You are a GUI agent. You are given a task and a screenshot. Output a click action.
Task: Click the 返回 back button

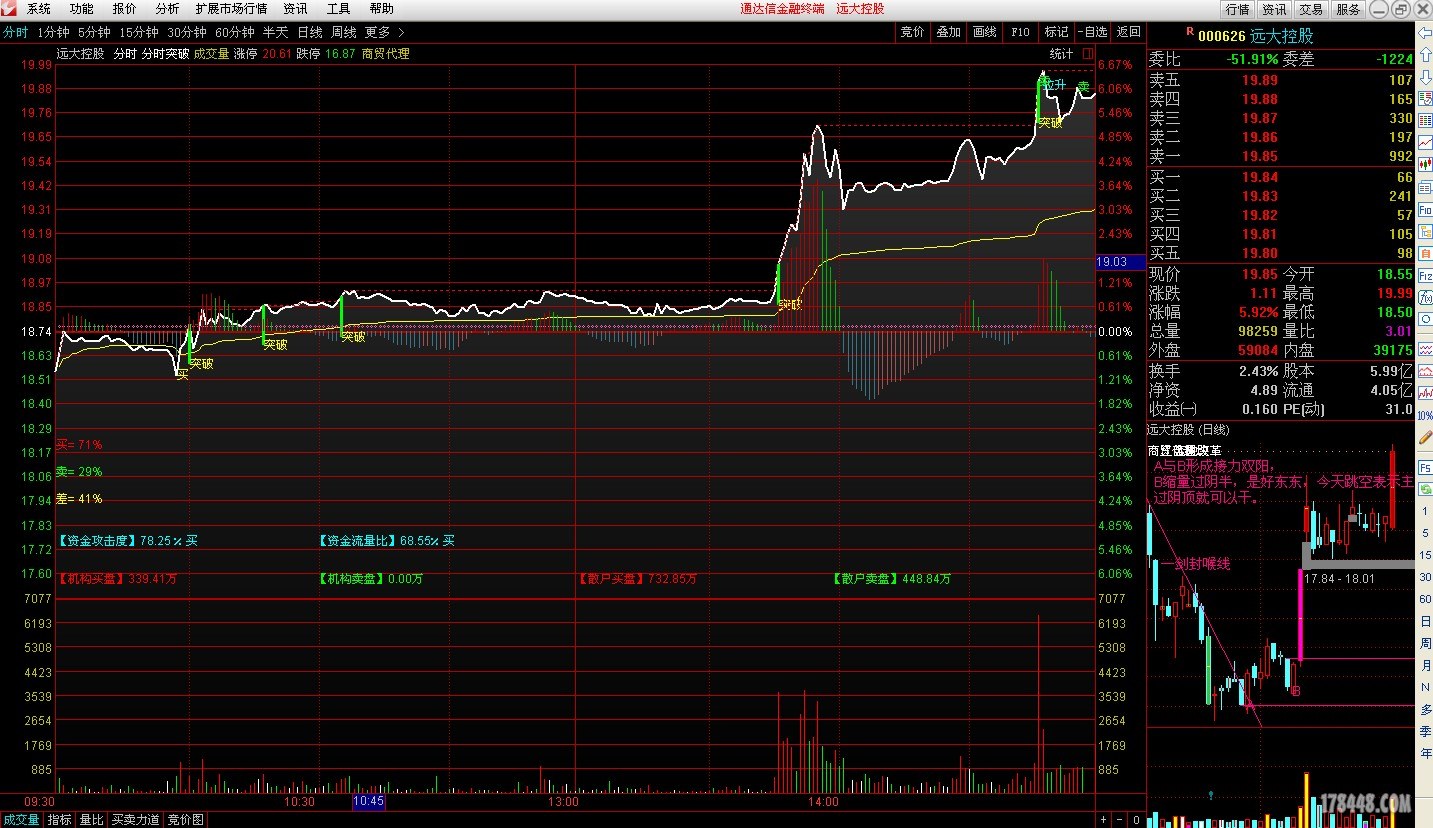[1128, 32]
